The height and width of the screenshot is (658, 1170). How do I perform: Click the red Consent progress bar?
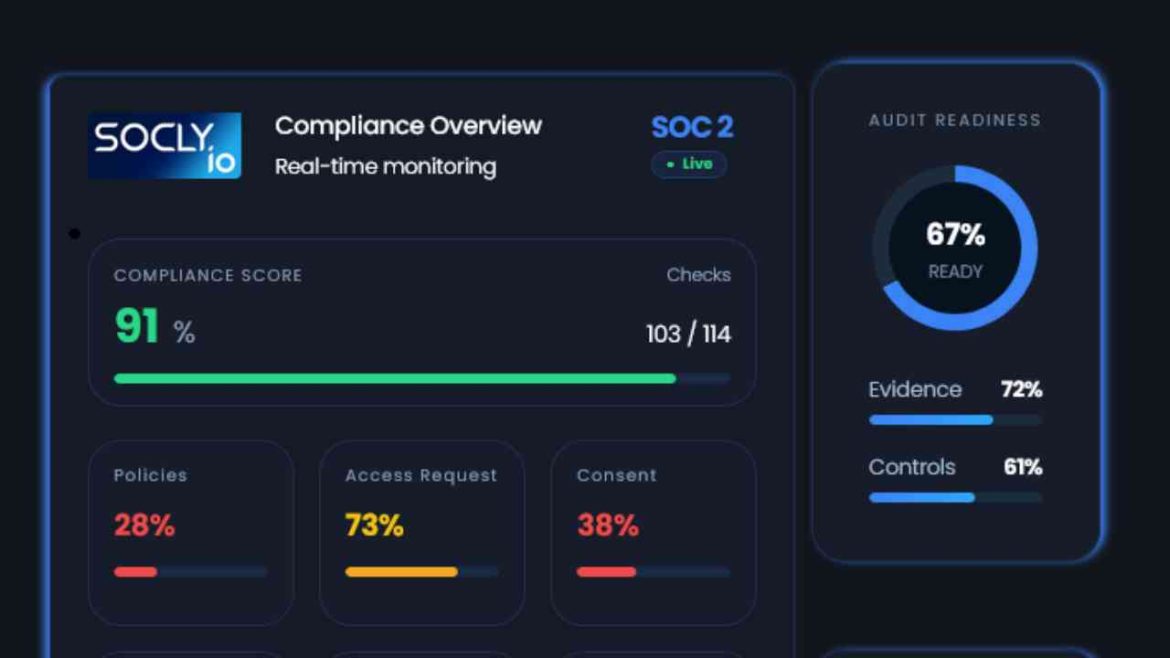[x=606, y=572]
